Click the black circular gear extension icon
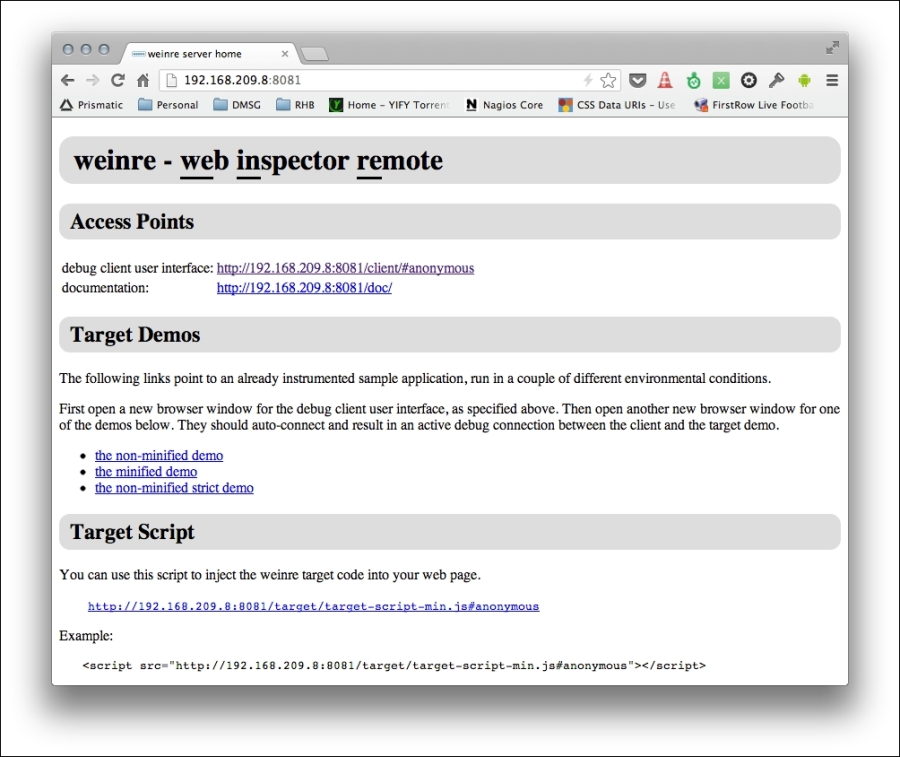Screen dimensions: 900x757 click(x=748, y=80)
